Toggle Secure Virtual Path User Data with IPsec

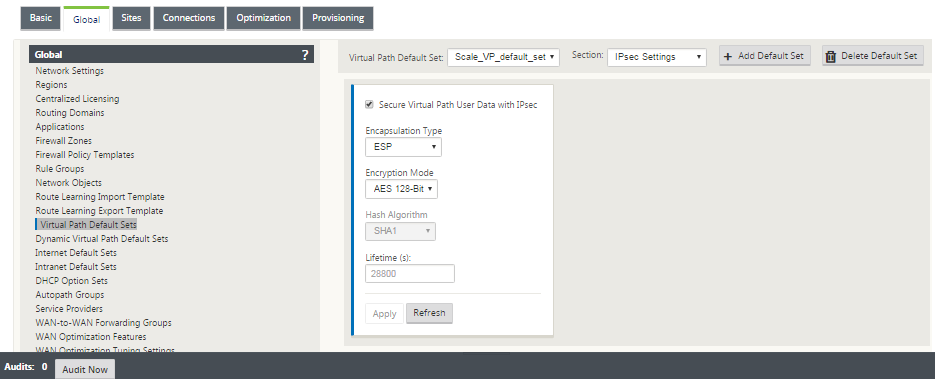[x=369, y=104]
